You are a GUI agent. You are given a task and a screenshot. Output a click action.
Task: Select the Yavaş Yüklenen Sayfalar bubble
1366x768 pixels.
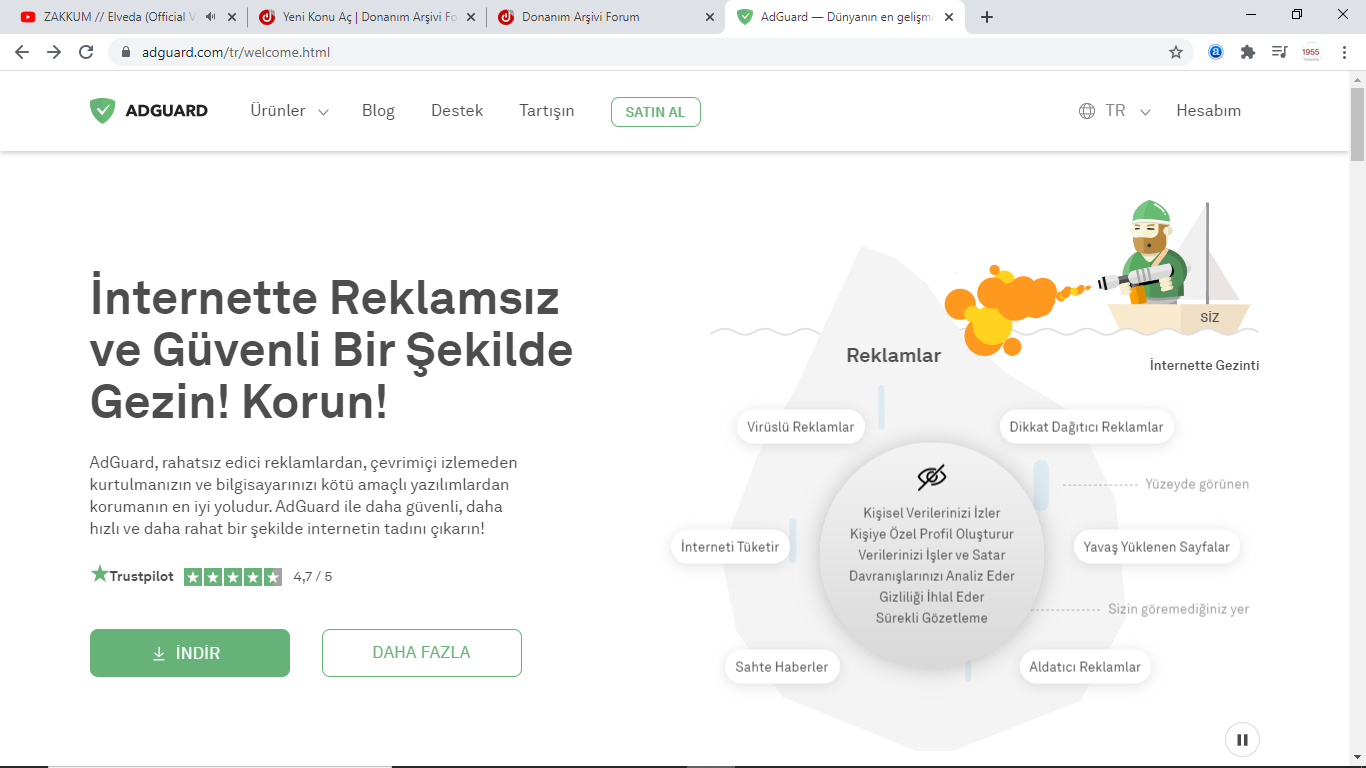[x=1157, y=547]
